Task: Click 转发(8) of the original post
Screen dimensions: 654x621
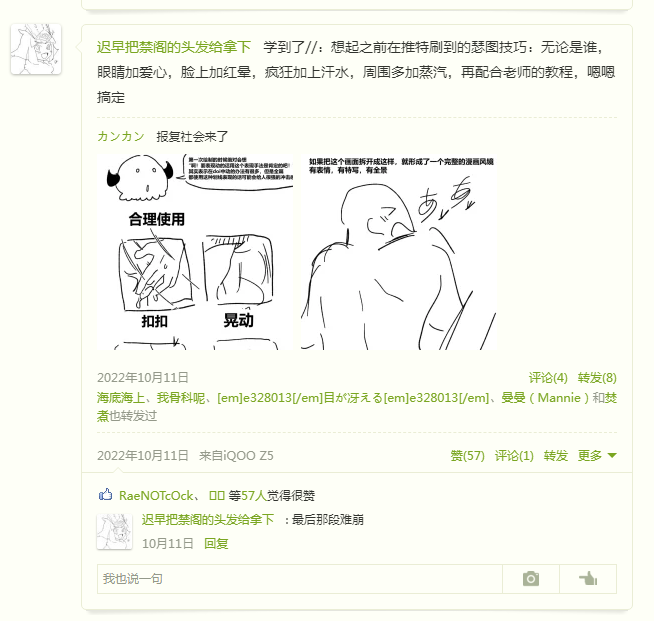Action: point(597,378)
